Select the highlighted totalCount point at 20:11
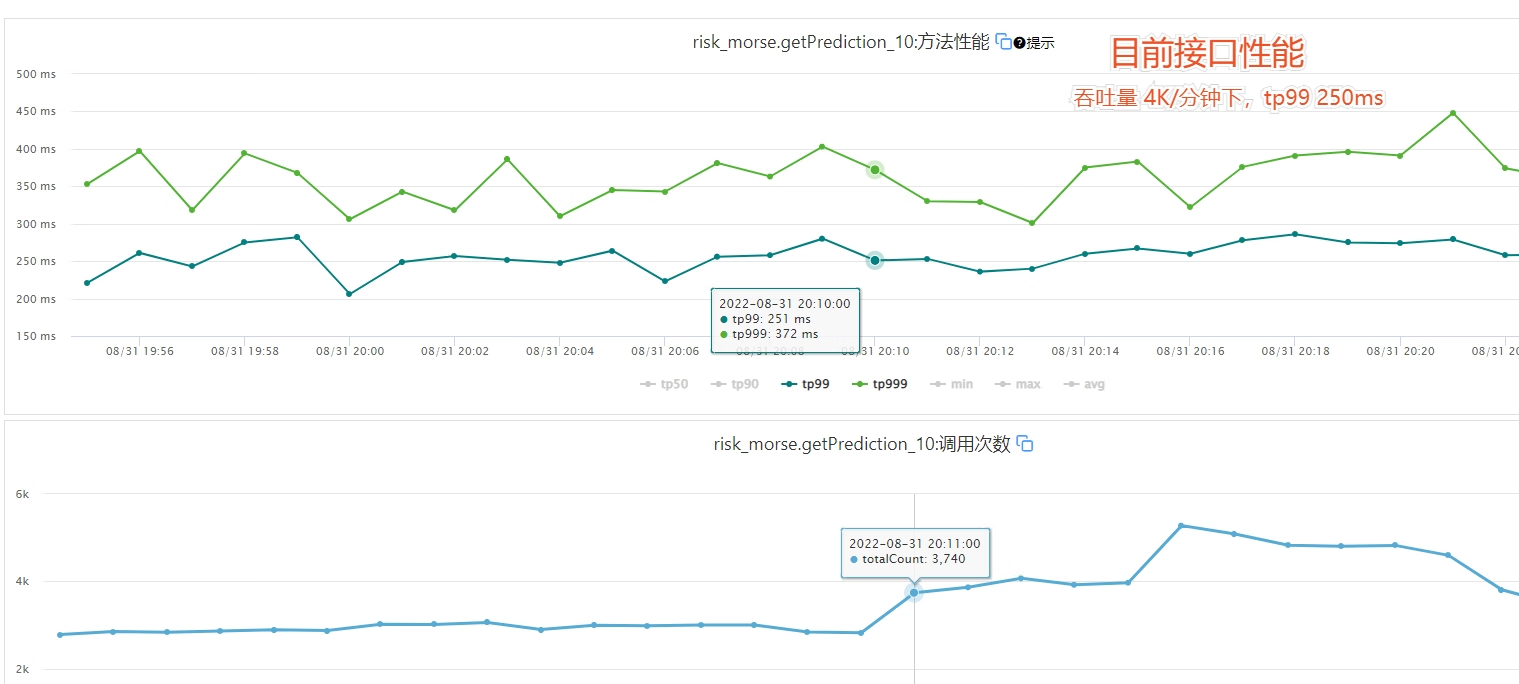Screen dimensions: 1519x684 (914, 593)
